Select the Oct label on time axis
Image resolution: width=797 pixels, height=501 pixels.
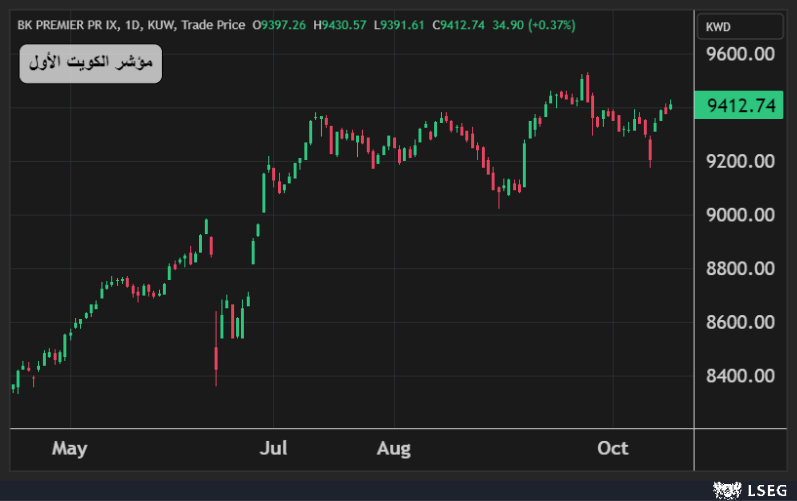pos(613,448)
